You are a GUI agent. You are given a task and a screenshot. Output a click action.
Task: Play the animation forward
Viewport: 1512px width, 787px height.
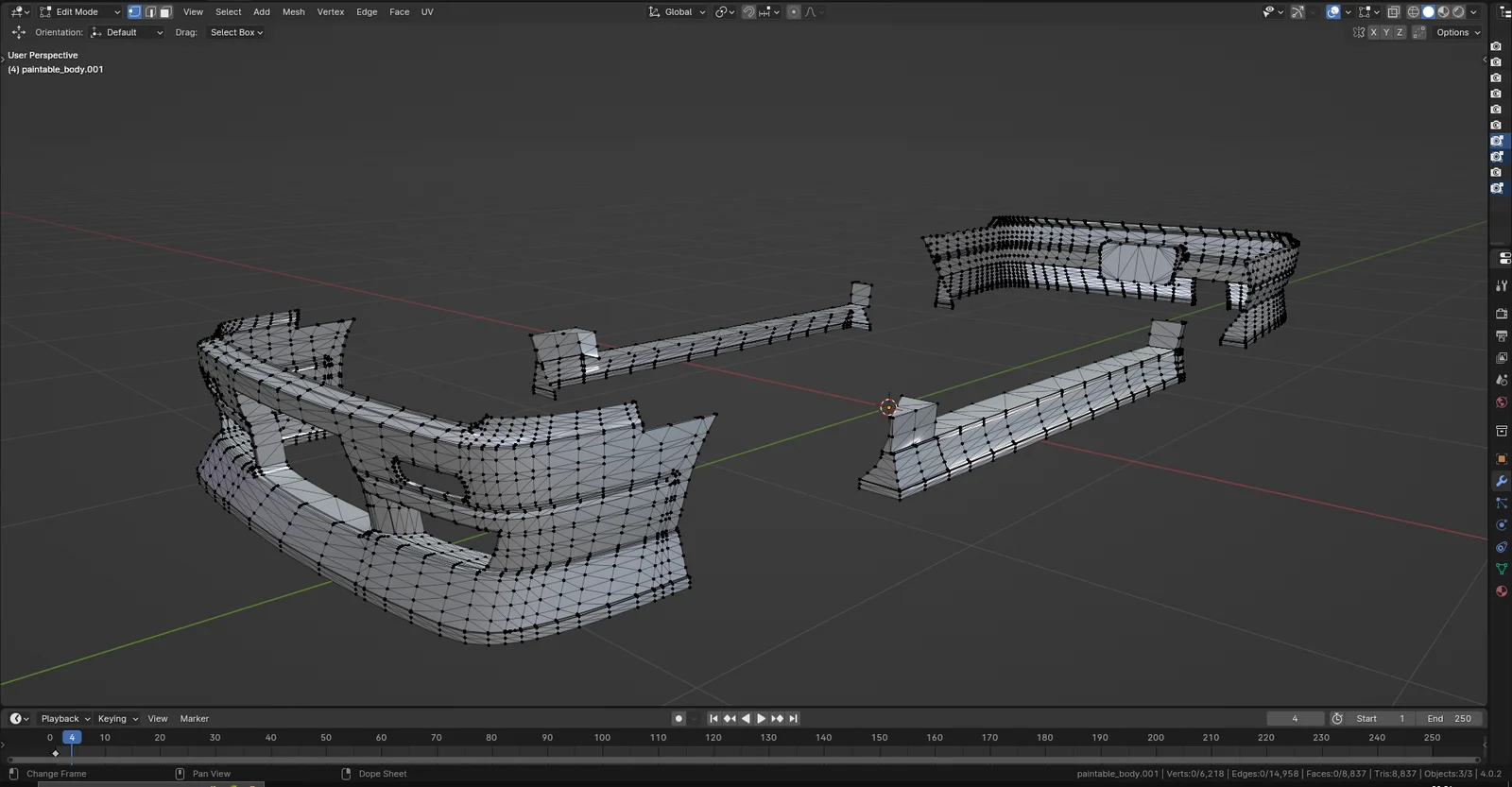(x=761, y=719)
